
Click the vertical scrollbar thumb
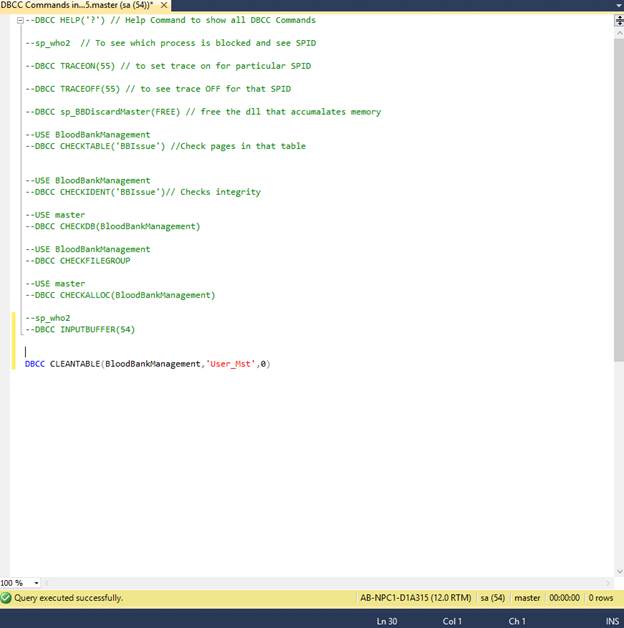[619, 200]
